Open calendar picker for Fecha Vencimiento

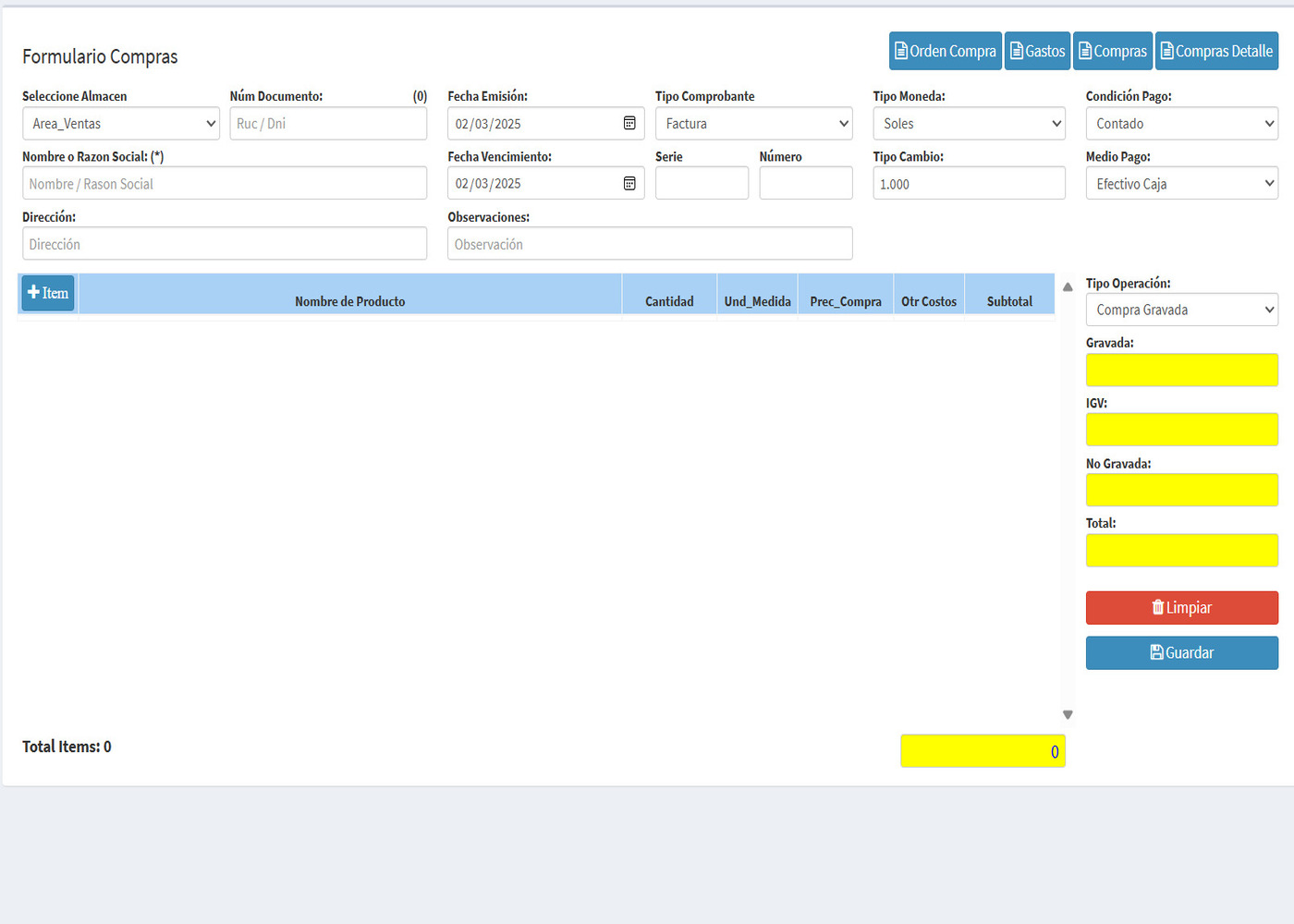629,183
